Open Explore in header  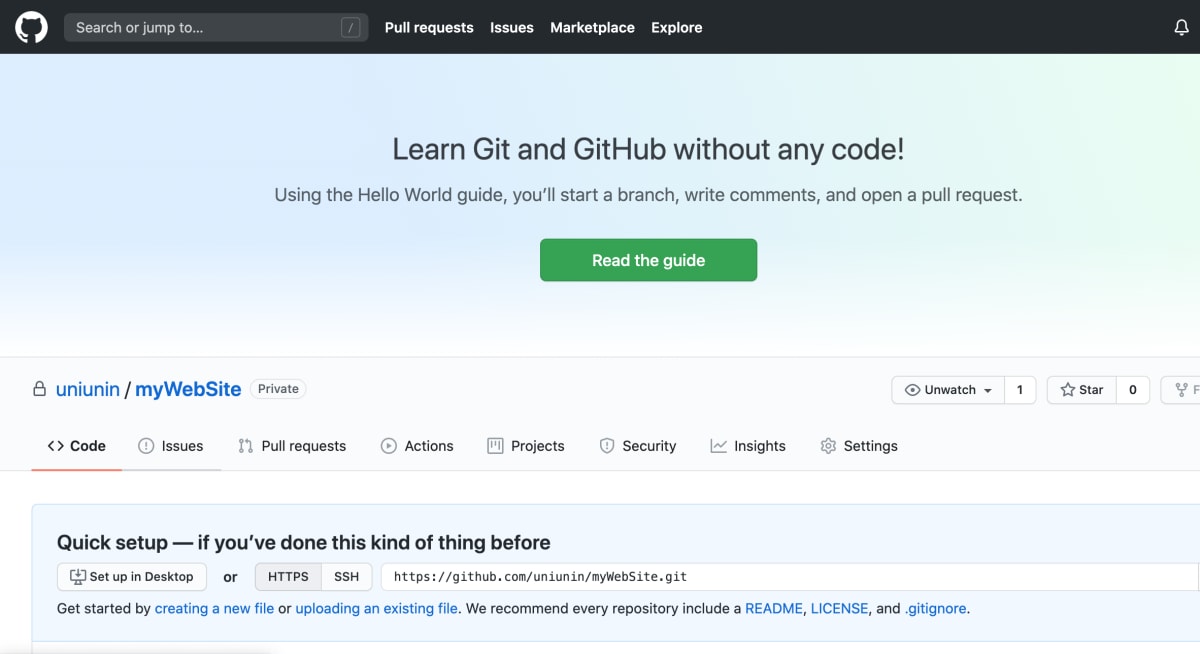coord(677,28)
